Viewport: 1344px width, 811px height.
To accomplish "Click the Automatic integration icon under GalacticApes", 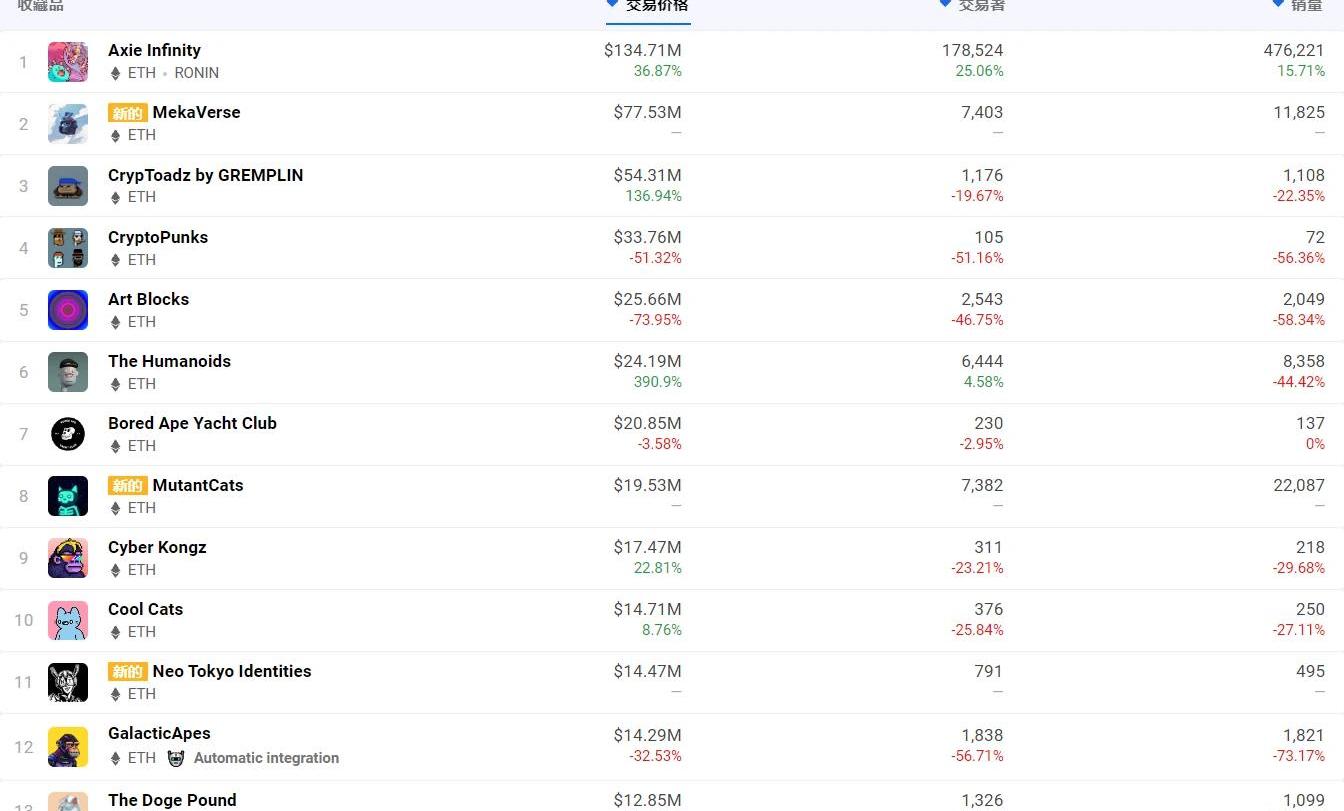I will 176,758.
